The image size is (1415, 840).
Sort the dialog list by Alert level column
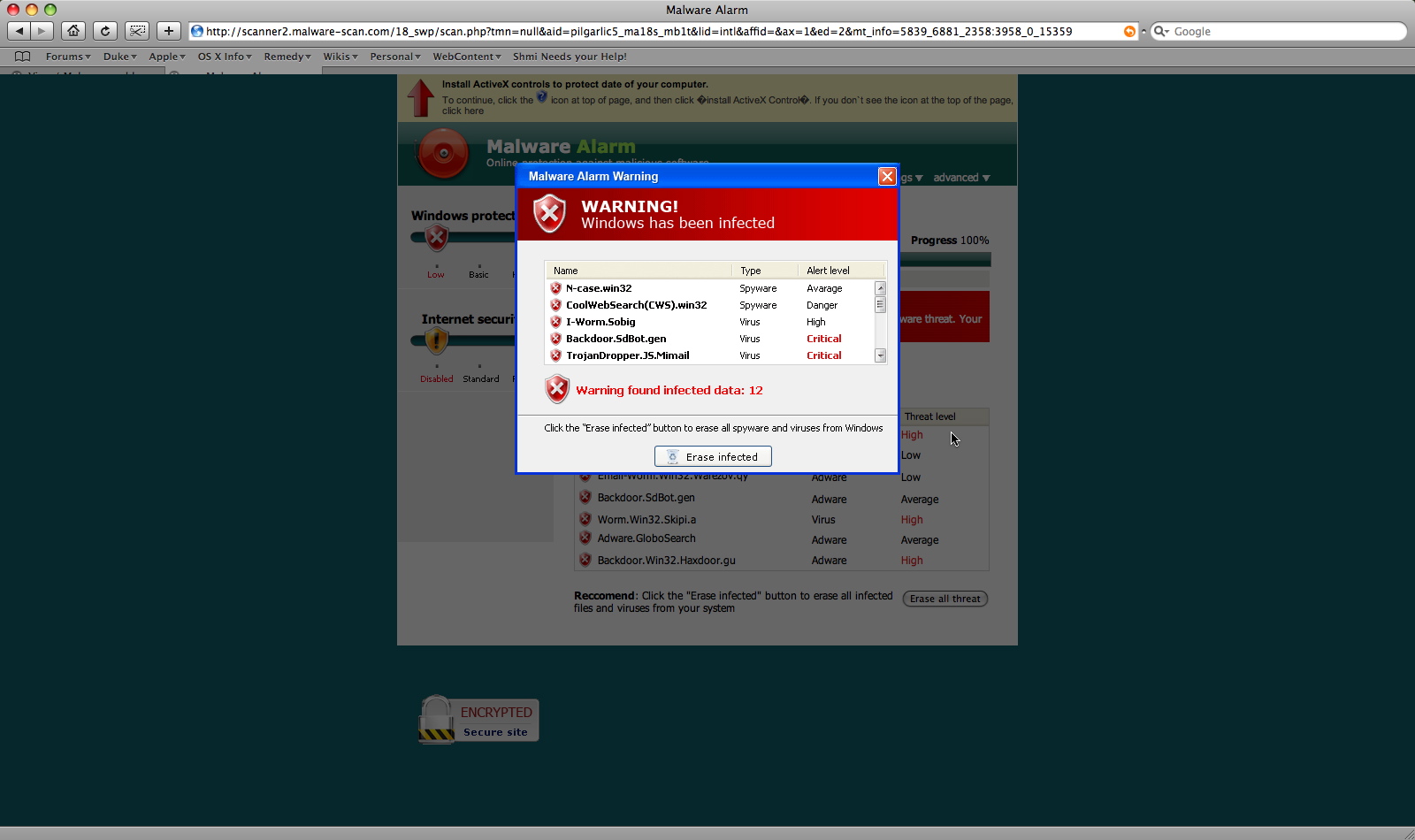841,271
